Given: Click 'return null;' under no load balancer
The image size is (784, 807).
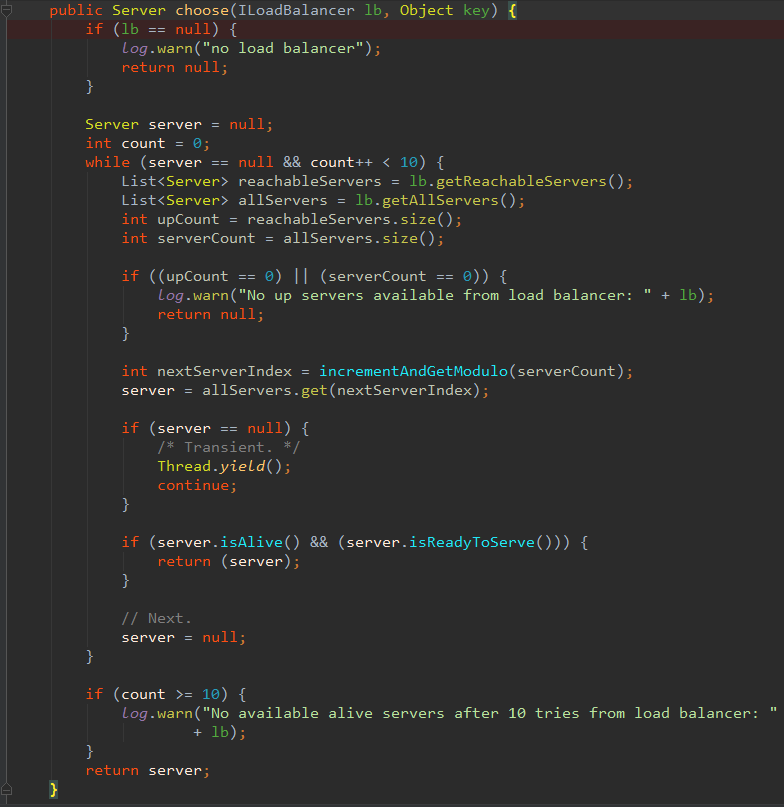Looking at the screenshot, I should pos(175,67).
